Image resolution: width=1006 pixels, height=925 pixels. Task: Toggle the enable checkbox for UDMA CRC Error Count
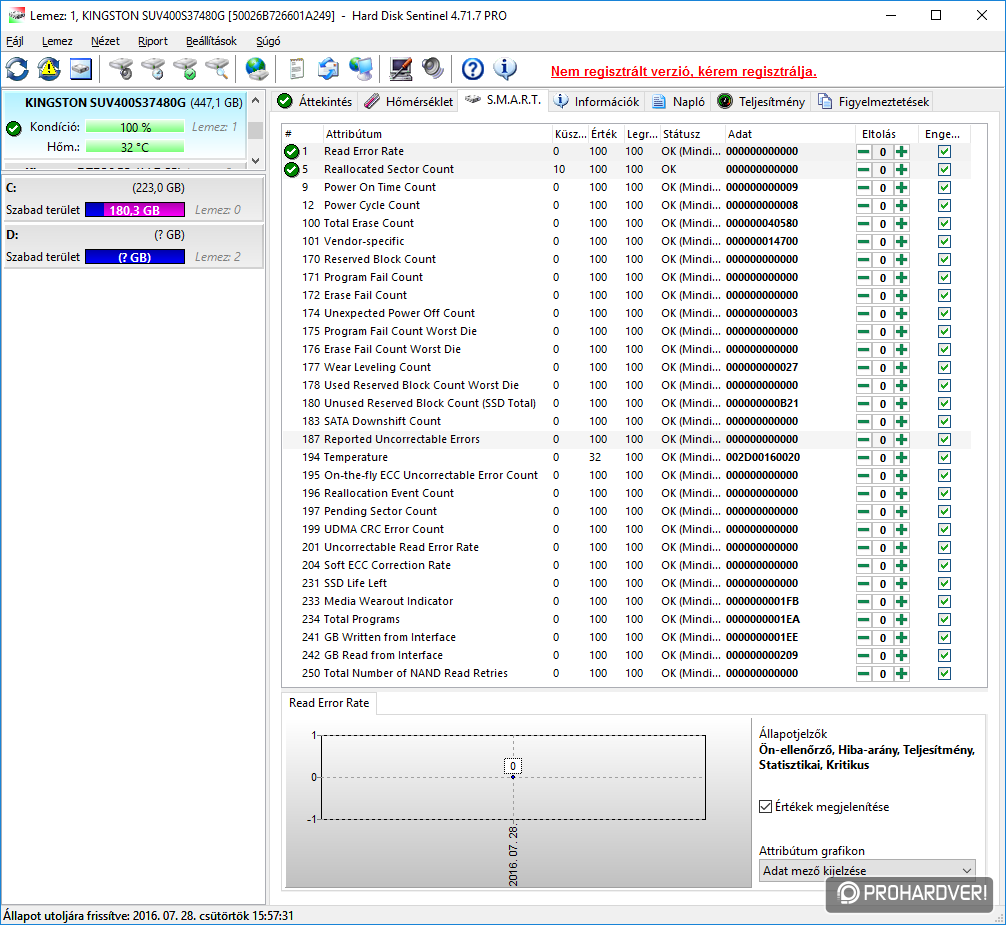(x=944, y=530)
